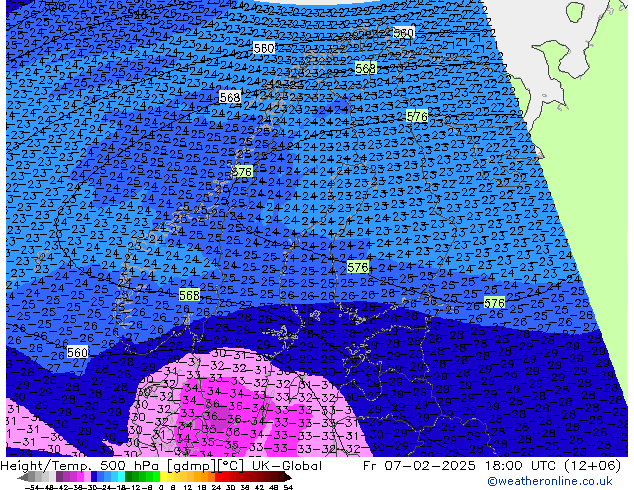634x490 pixels.
Task: Click the 'UK-Global' model label
Action: tap(287, 466)
